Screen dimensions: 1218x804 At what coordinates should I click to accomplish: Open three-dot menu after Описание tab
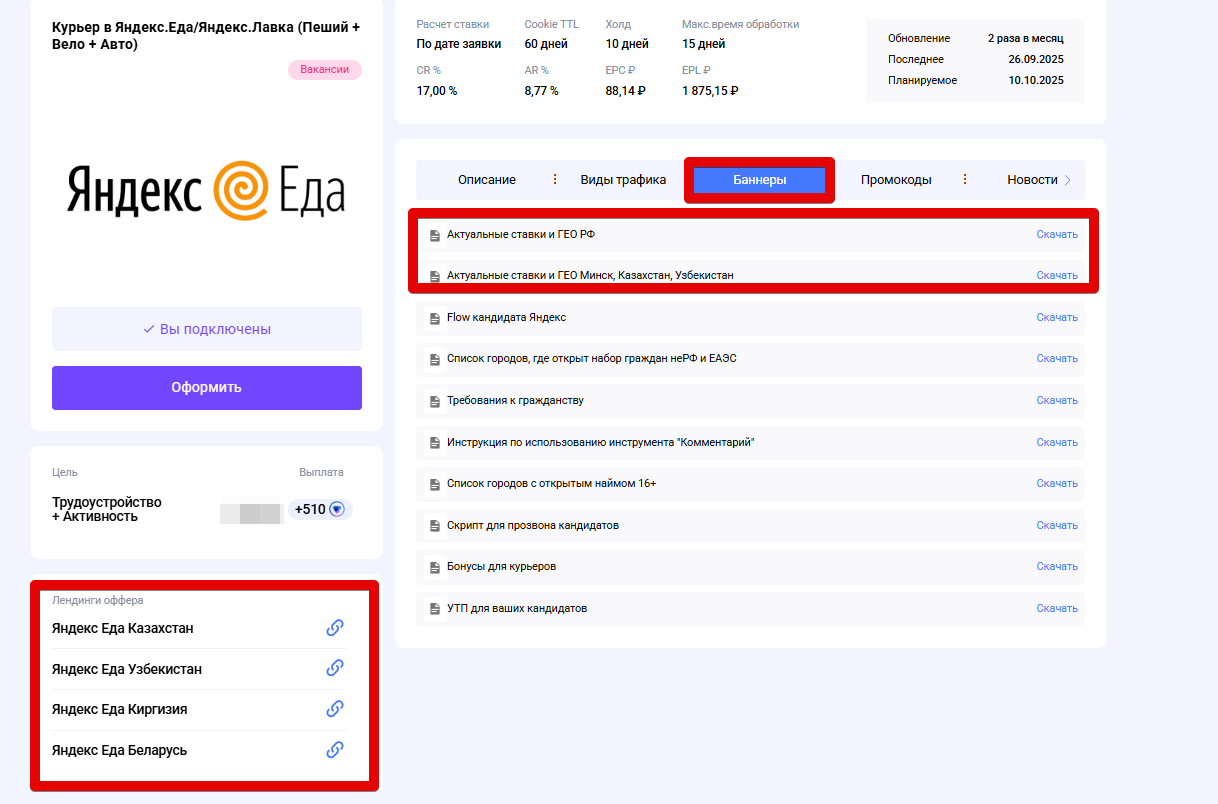click(x=556, y=180)
